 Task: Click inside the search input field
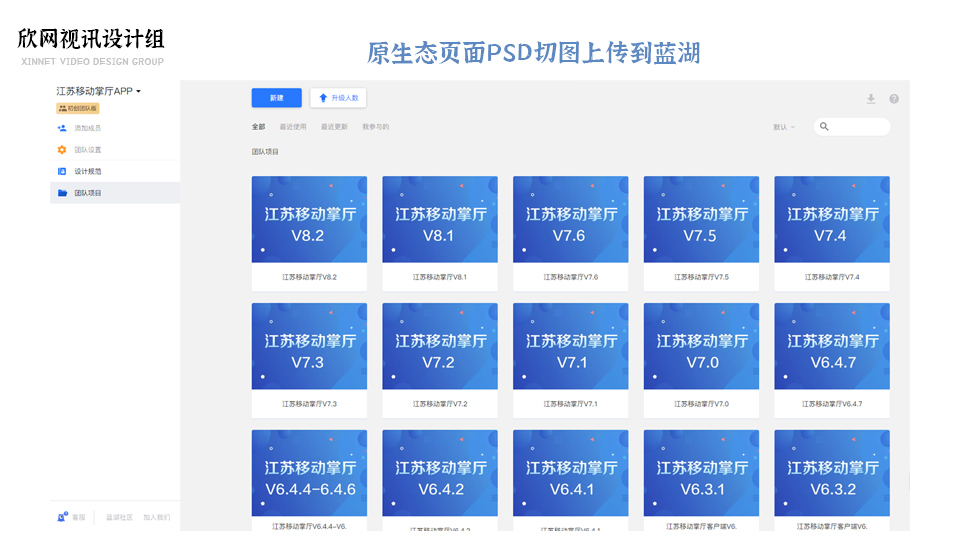point(852,127)
